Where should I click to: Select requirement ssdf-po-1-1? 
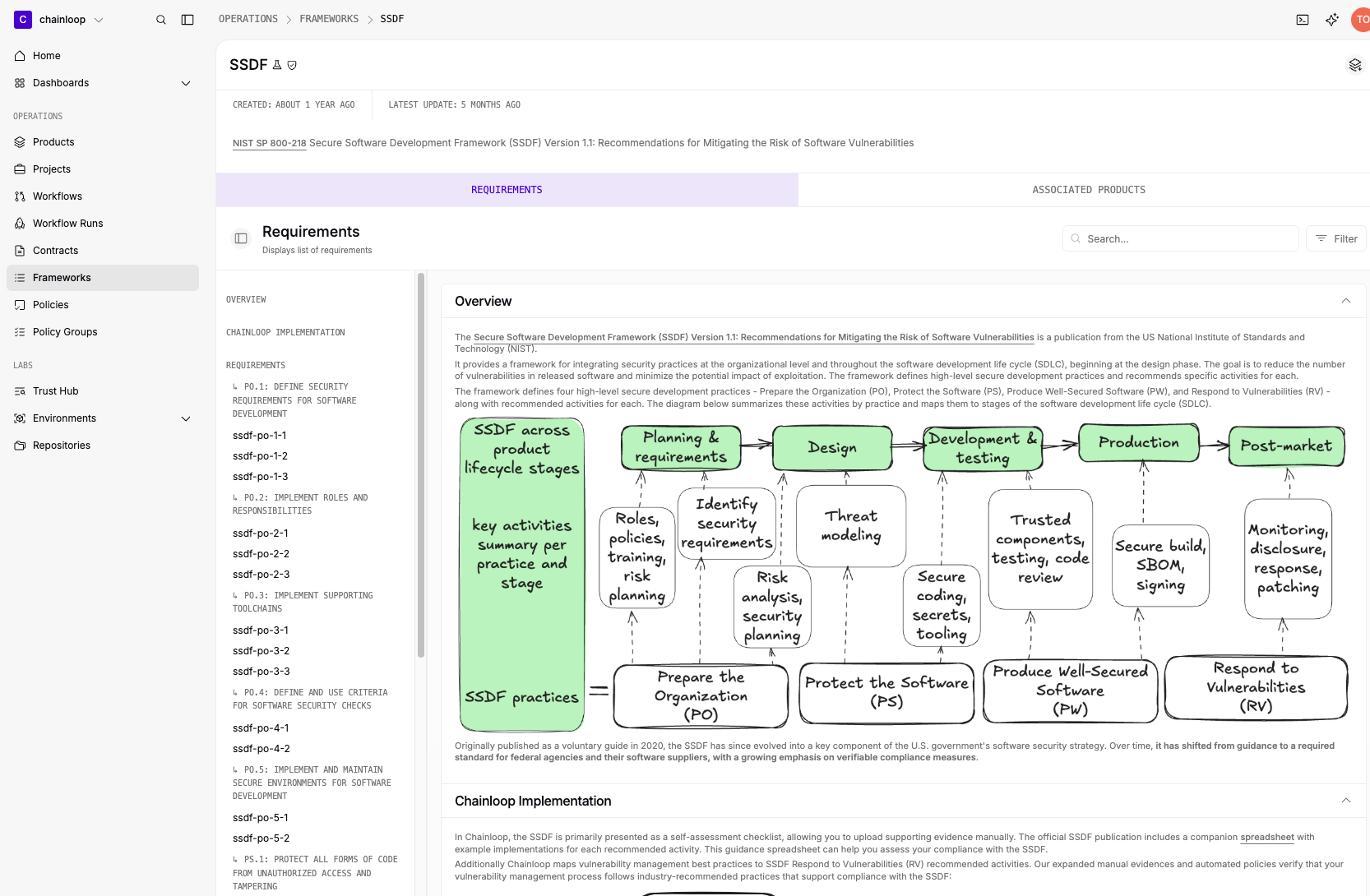click(x=260, y=436)
